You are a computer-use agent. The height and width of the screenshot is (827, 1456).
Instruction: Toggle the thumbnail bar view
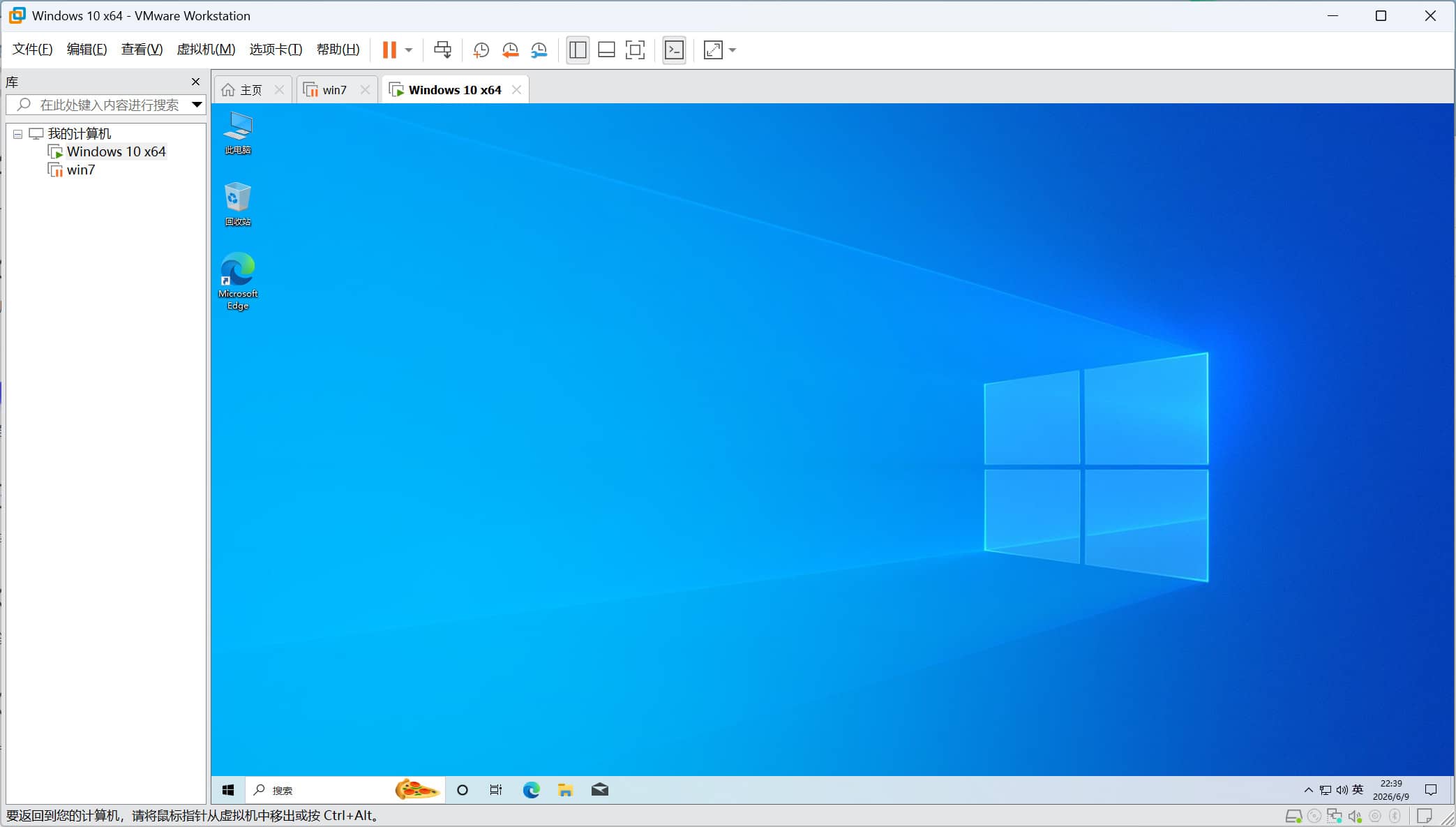click(x=606, y=50)
